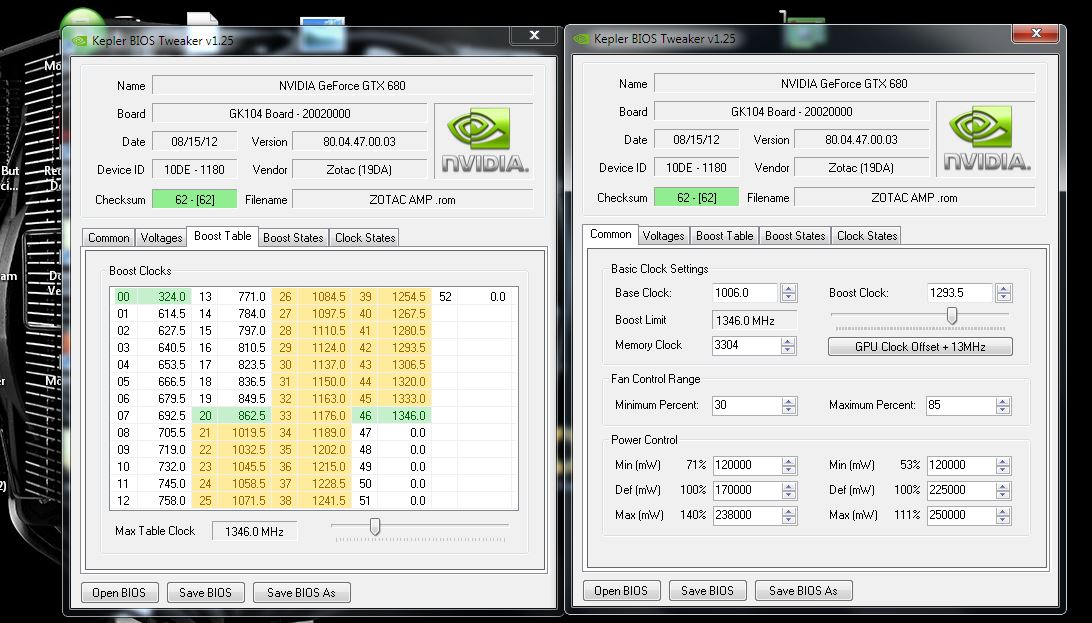Click left window title bar NVIDIA icon
This screenshot has width=1092, height=623.
click(x=80, y=40)
